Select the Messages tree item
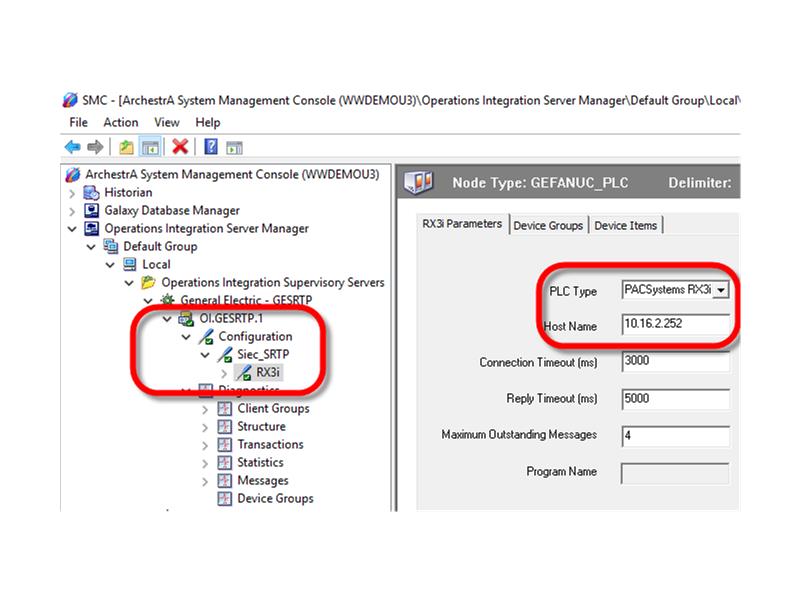Viewport: 800px width, 600px height. click(x=263, y=481)
